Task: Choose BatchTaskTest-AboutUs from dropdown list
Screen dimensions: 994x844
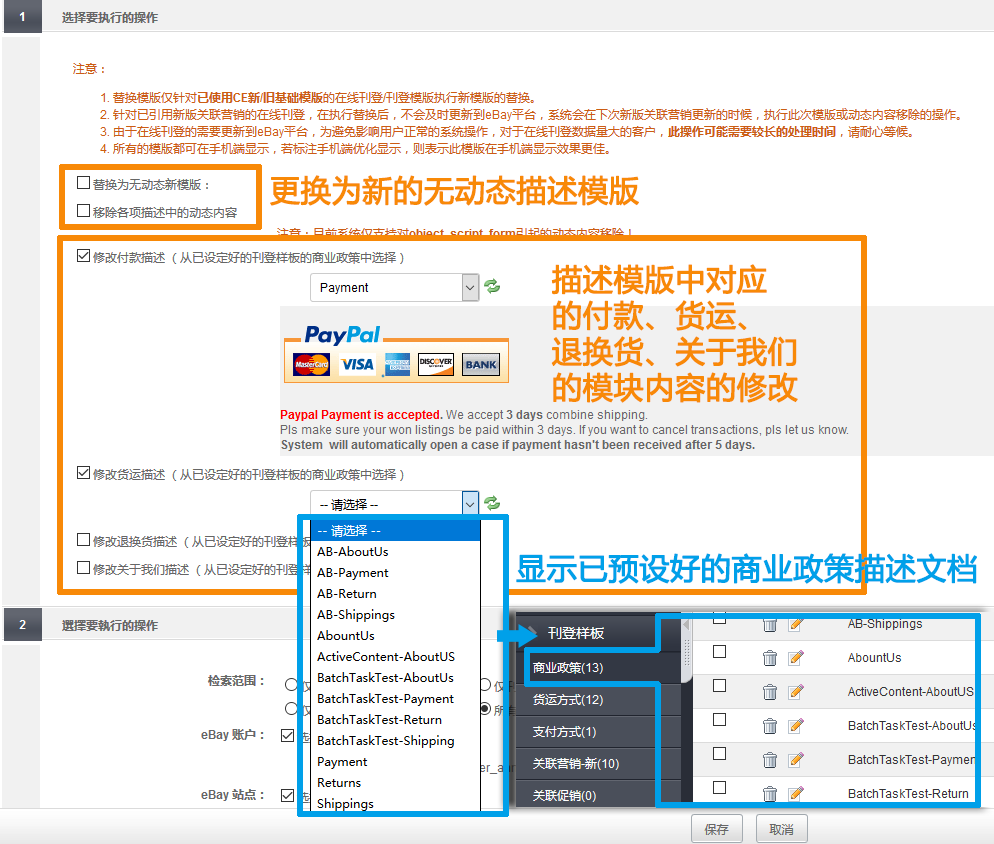Action: click(396, 677)
